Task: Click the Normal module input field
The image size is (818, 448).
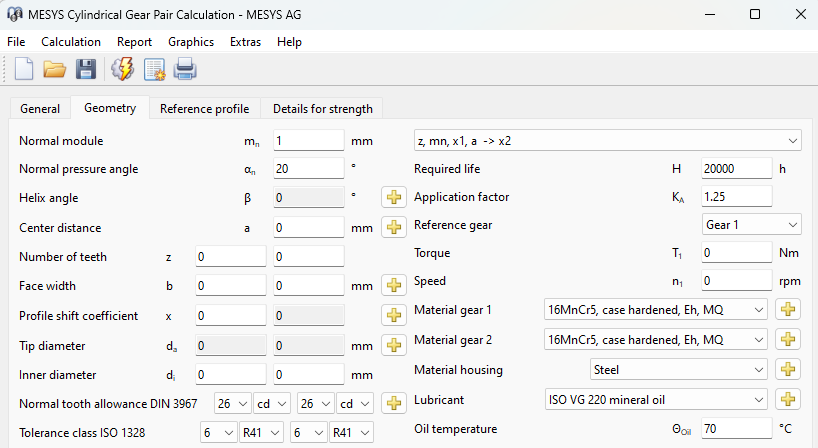Action: 307,141
